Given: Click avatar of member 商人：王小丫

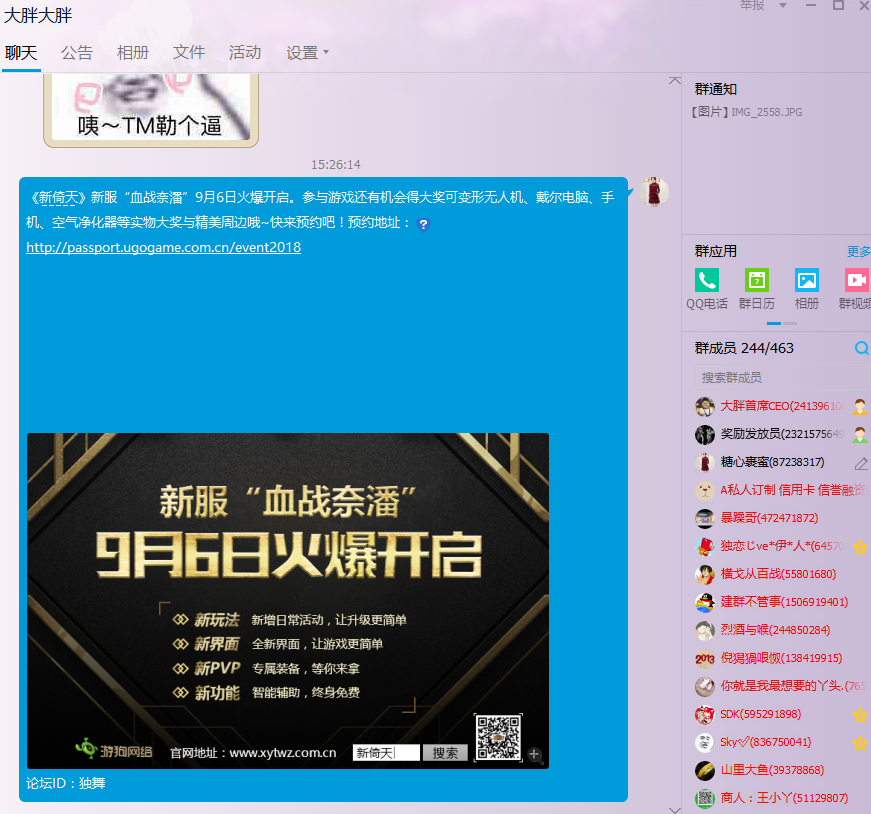Looking at the screenshot, I should point(705,798).
